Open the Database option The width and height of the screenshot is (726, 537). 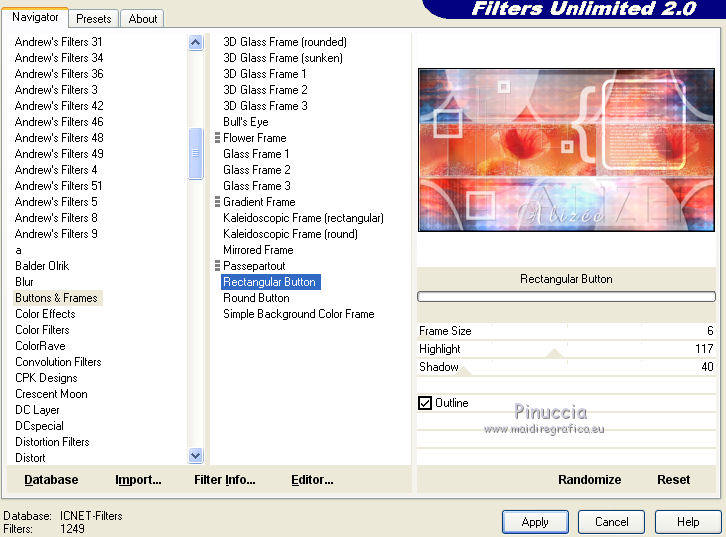[51, 480]
